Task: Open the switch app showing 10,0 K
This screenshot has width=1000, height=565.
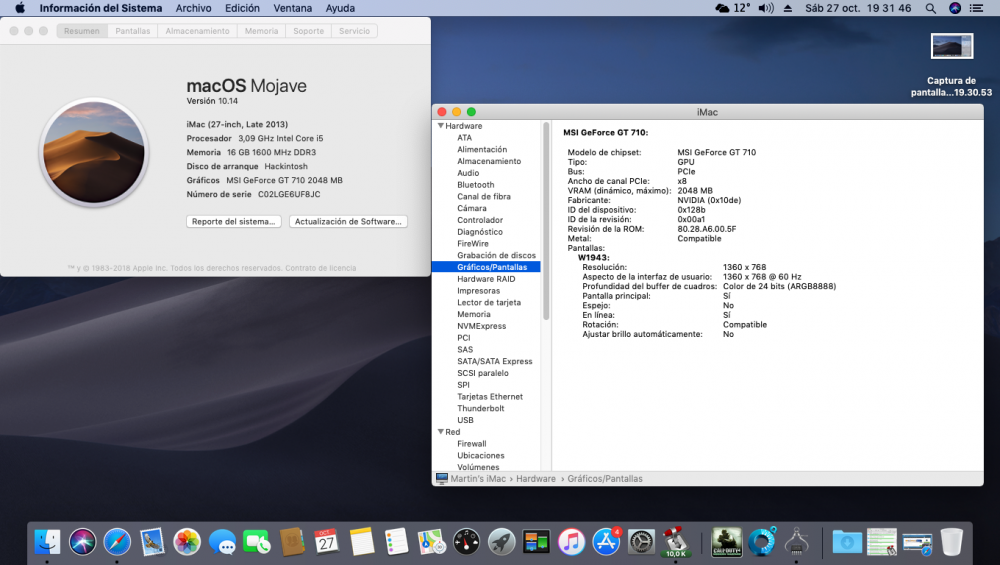Action: (676, 542)
